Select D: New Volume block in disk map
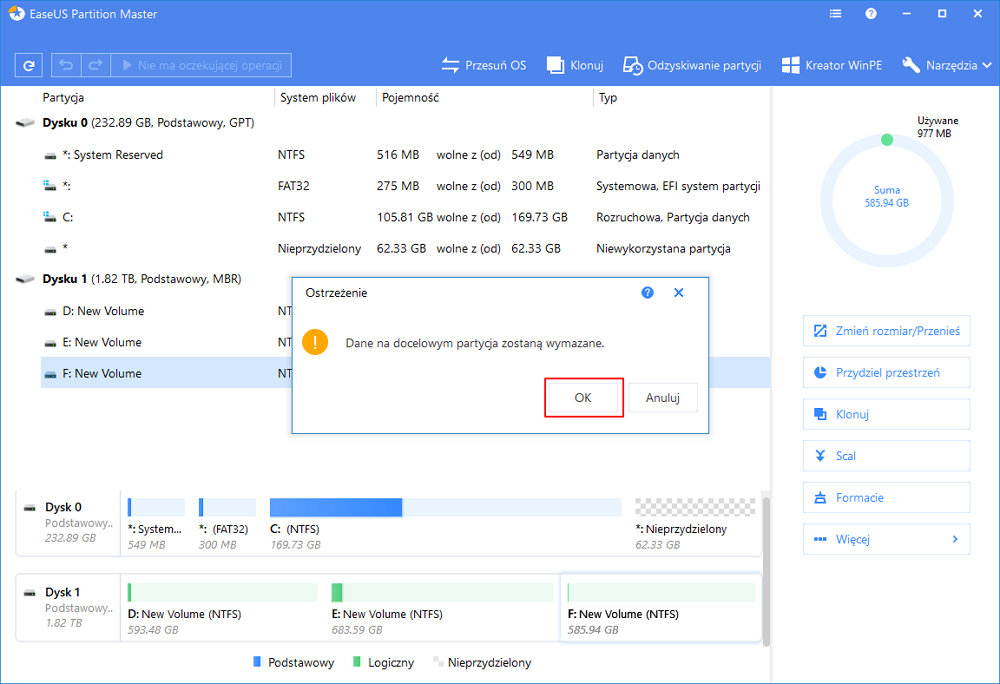This screenshot has height=684, width=1000. click(x=223, y=608)
